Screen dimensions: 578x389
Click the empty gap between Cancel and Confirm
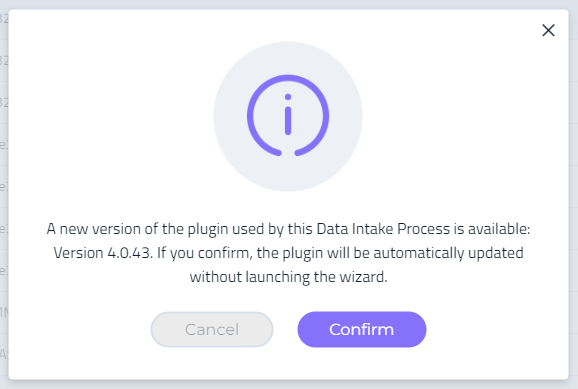click(285, 329)
